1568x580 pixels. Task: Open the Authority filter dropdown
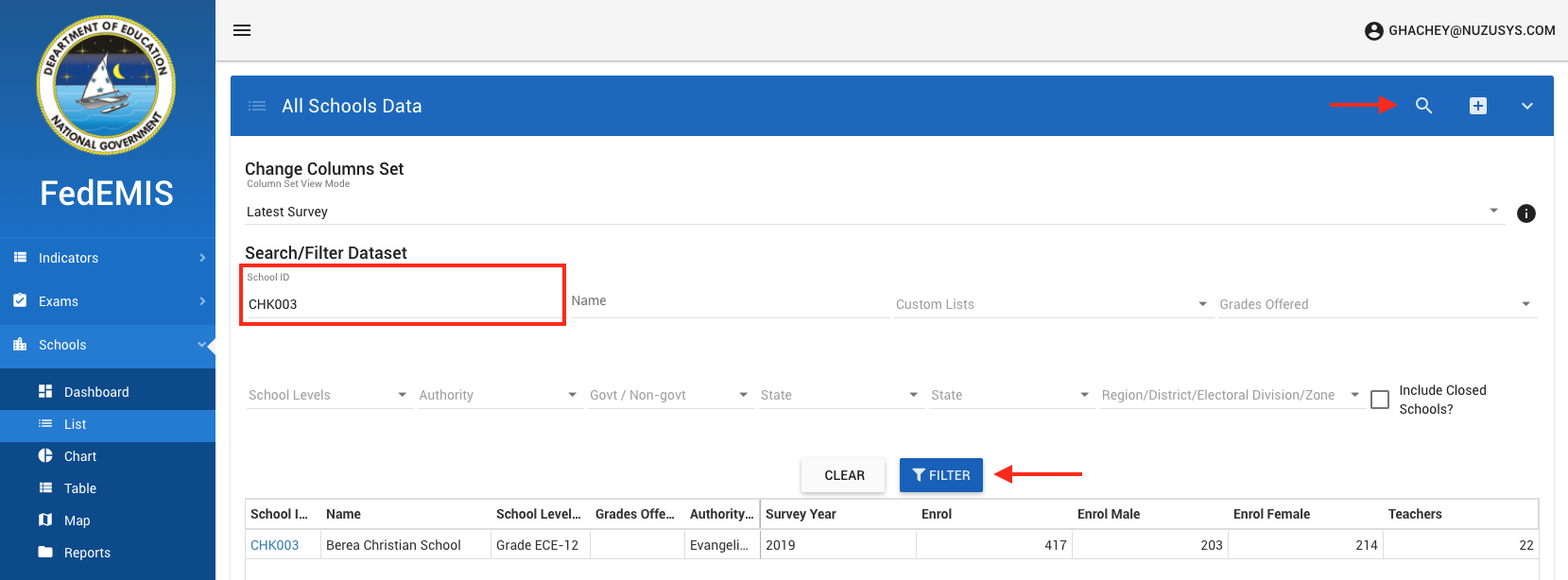497,395
